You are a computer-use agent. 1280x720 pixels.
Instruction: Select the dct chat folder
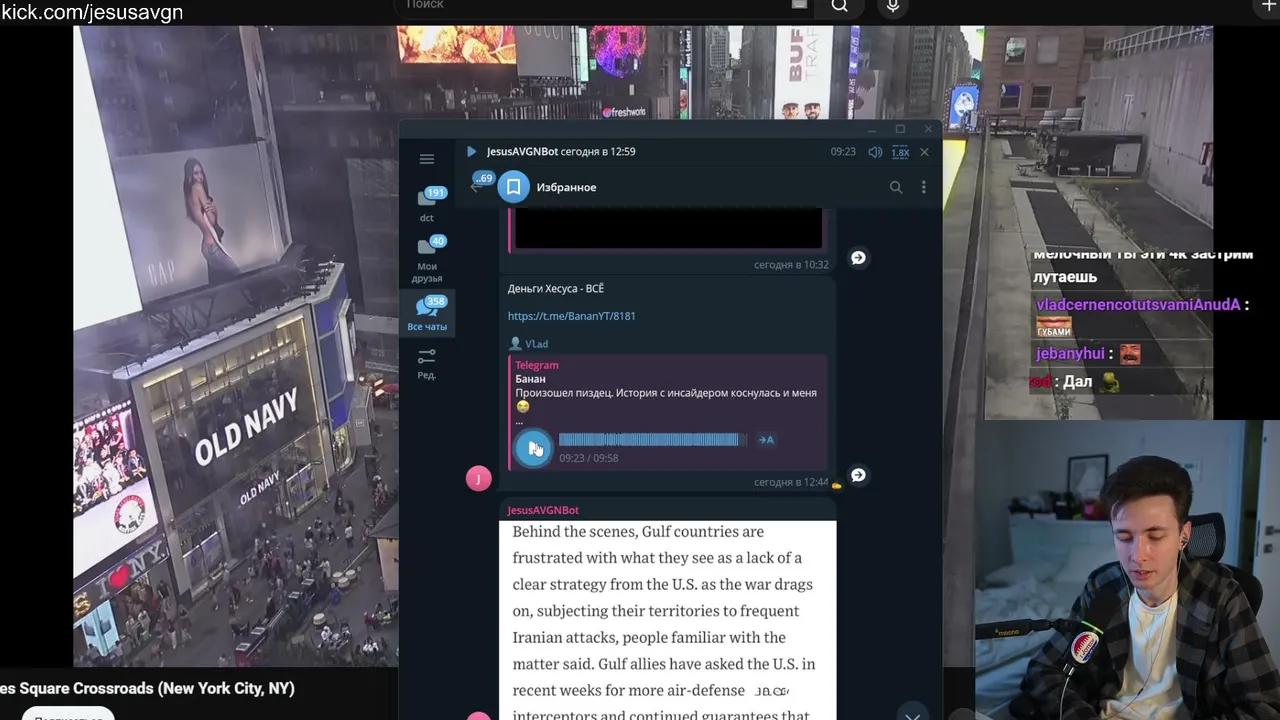point(427,204)
